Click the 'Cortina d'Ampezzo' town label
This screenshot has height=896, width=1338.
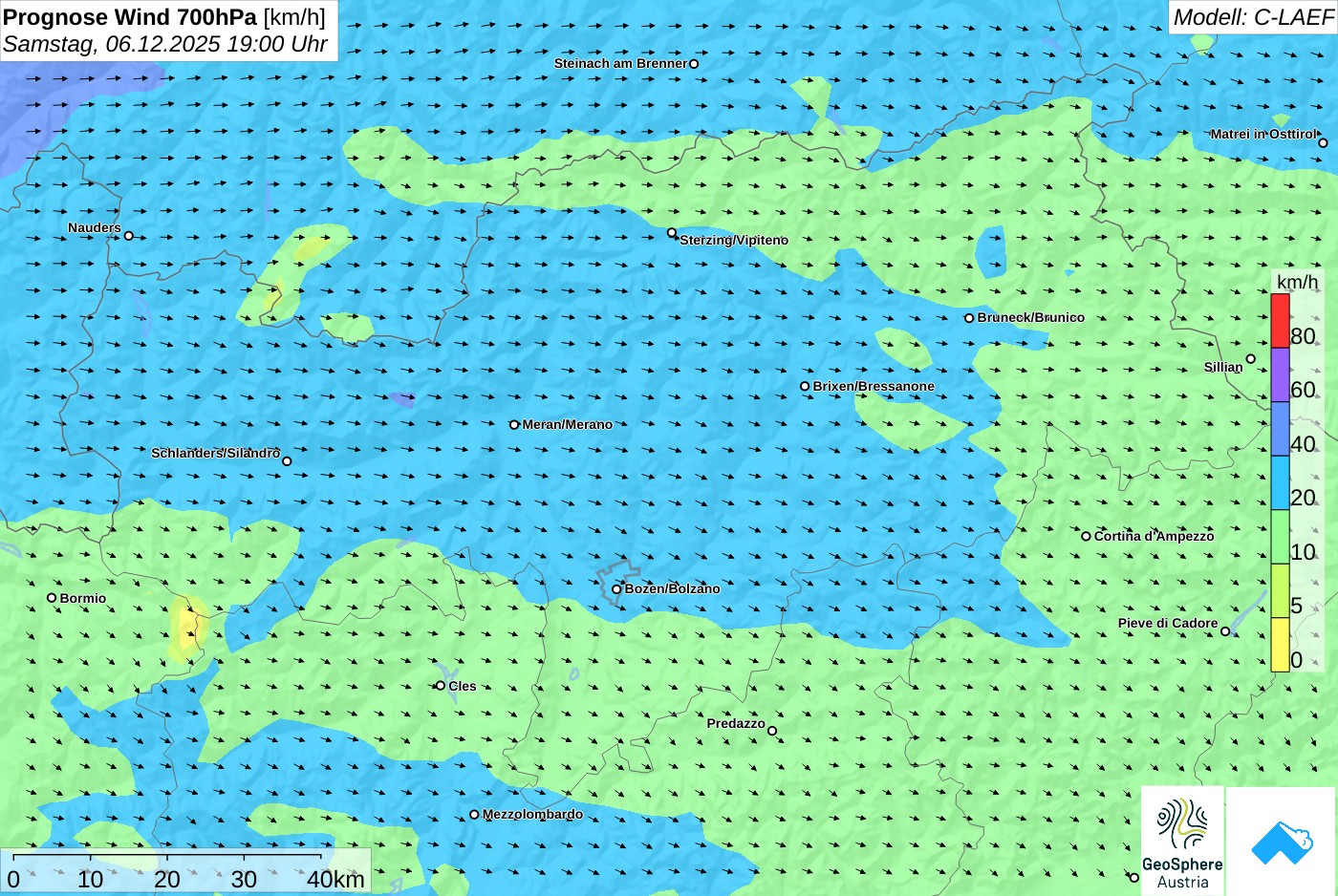(1154, 537)
